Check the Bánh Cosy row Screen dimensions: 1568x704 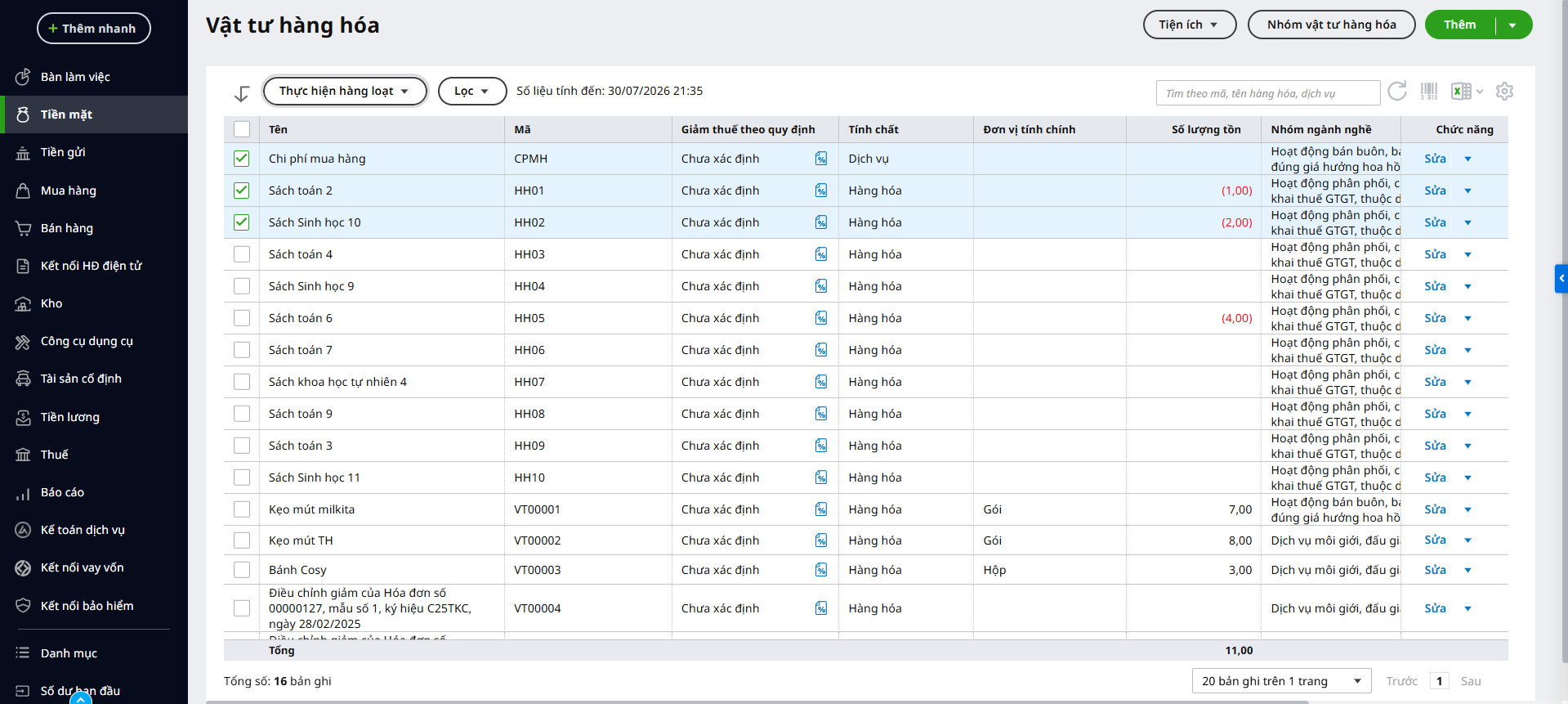(x=242, y=570)
